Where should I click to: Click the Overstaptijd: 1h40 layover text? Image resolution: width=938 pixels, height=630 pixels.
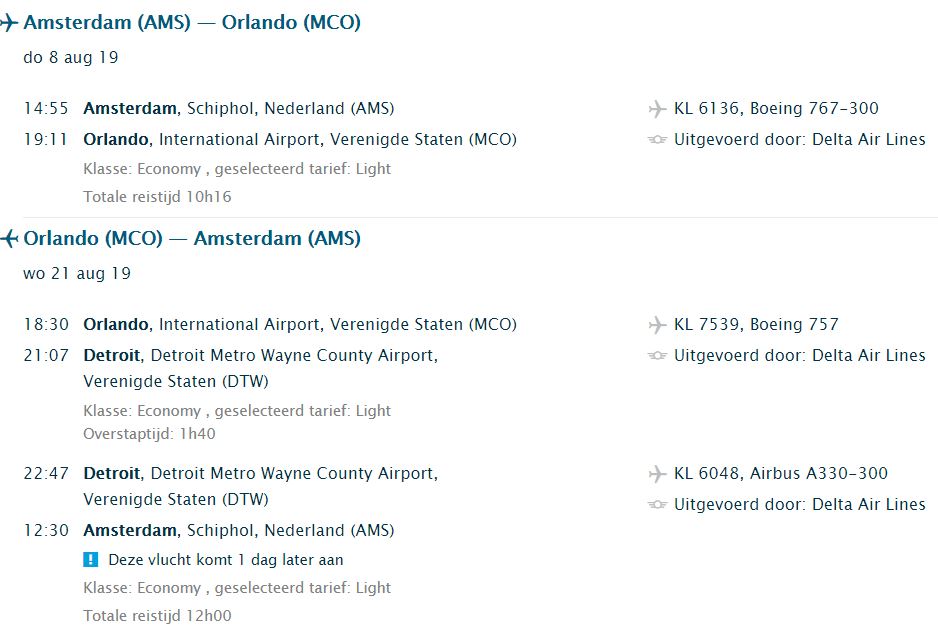tap(149, 434)
